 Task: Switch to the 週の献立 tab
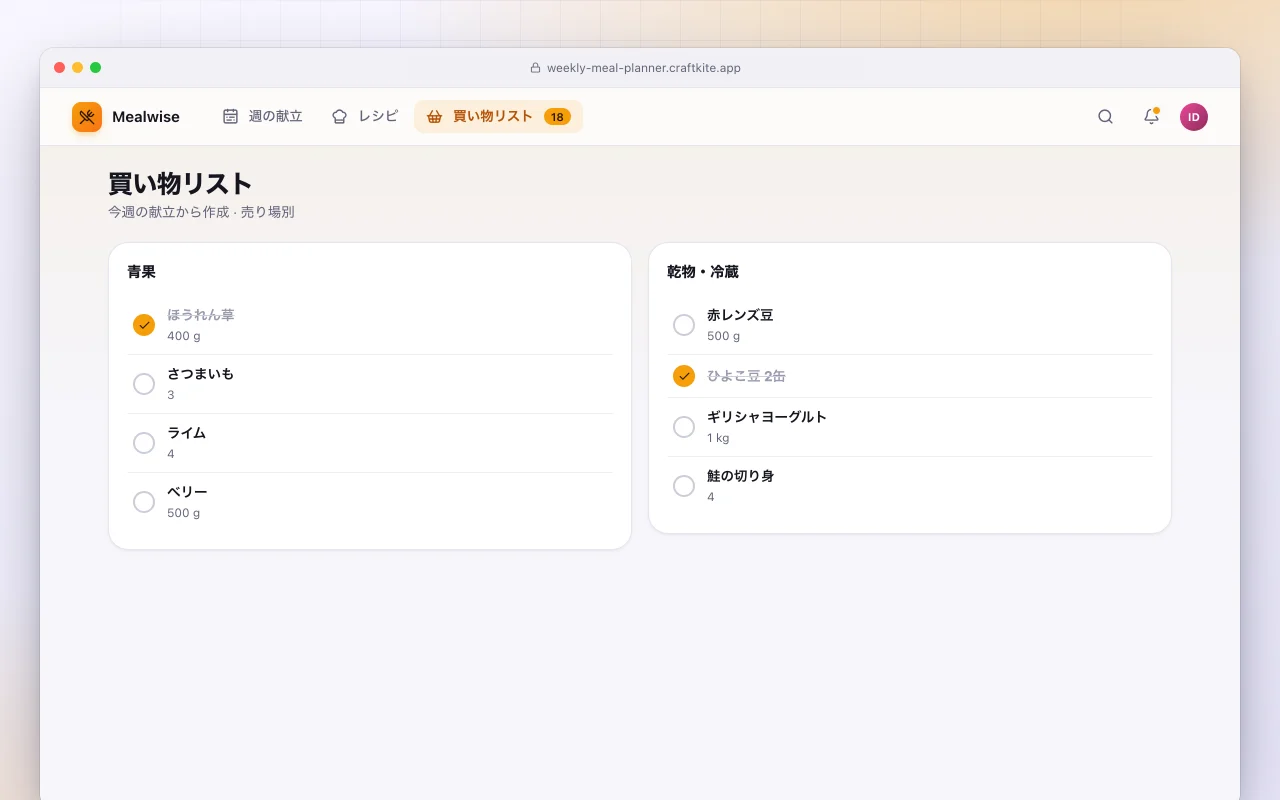(262, 116)
